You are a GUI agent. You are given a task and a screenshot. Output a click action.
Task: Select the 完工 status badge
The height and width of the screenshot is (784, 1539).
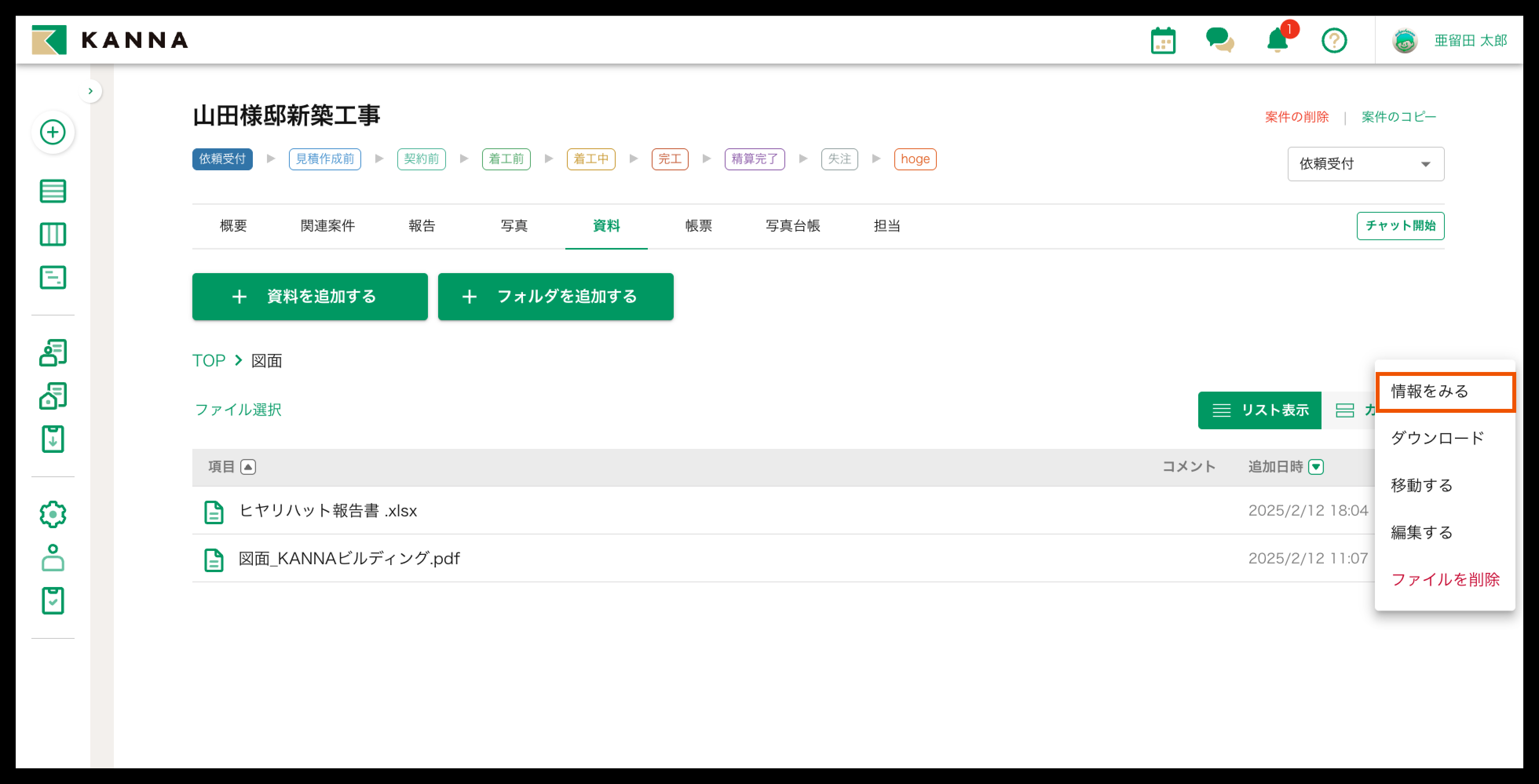tap(670, 159)
